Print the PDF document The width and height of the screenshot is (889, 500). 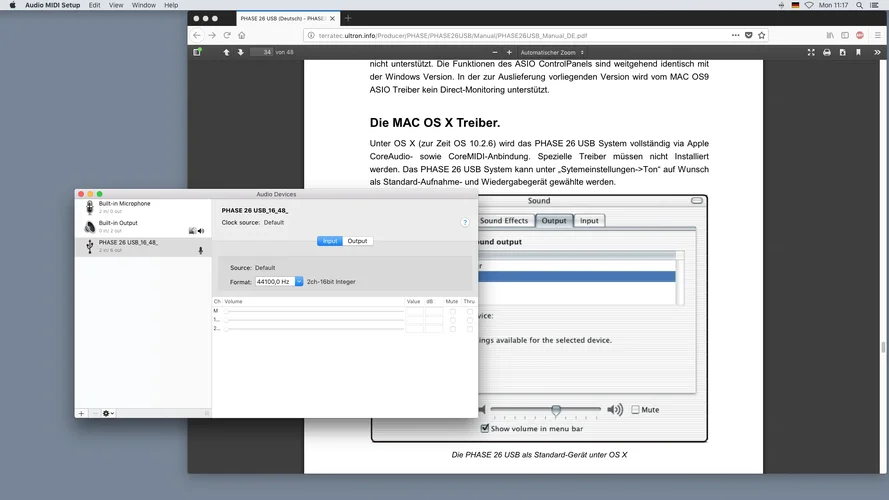(x=827, y=52)
